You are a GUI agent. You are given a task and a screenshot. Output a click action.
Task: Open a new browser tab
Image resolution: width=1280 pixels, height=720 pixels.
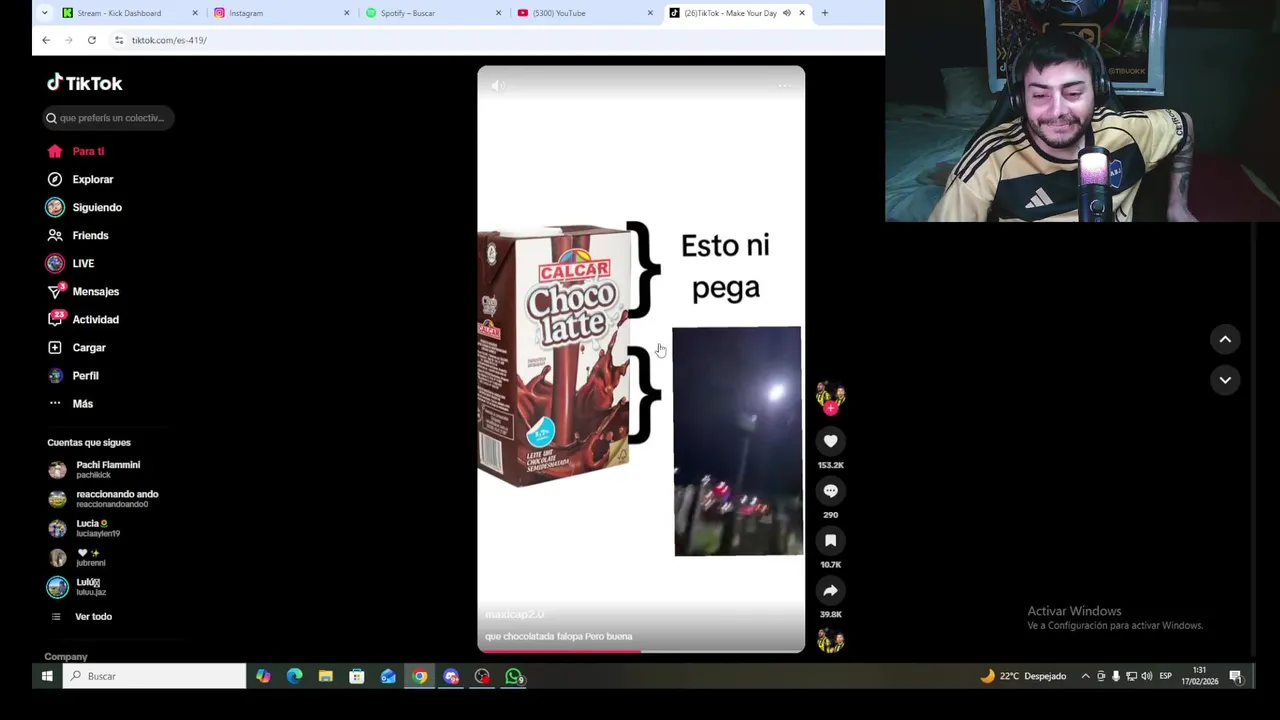pyautogui.click(x=824, y=13)
